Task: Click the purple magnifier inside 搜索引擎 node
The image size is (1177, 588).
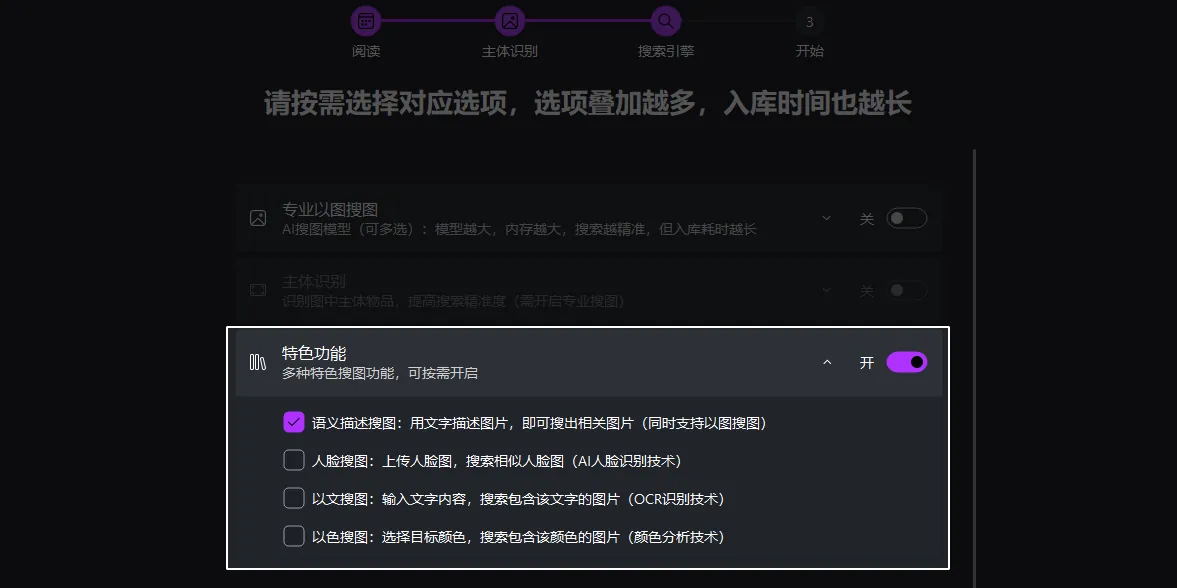Action: [x=665, y=20]
